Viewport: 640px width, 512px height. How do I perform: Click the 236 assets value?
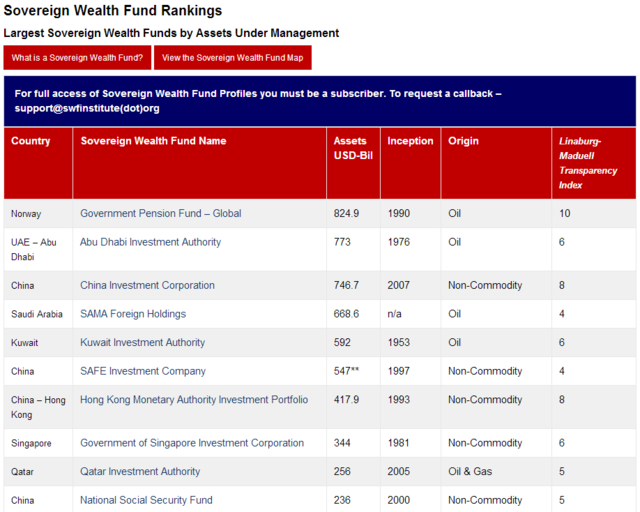[342, 500]
